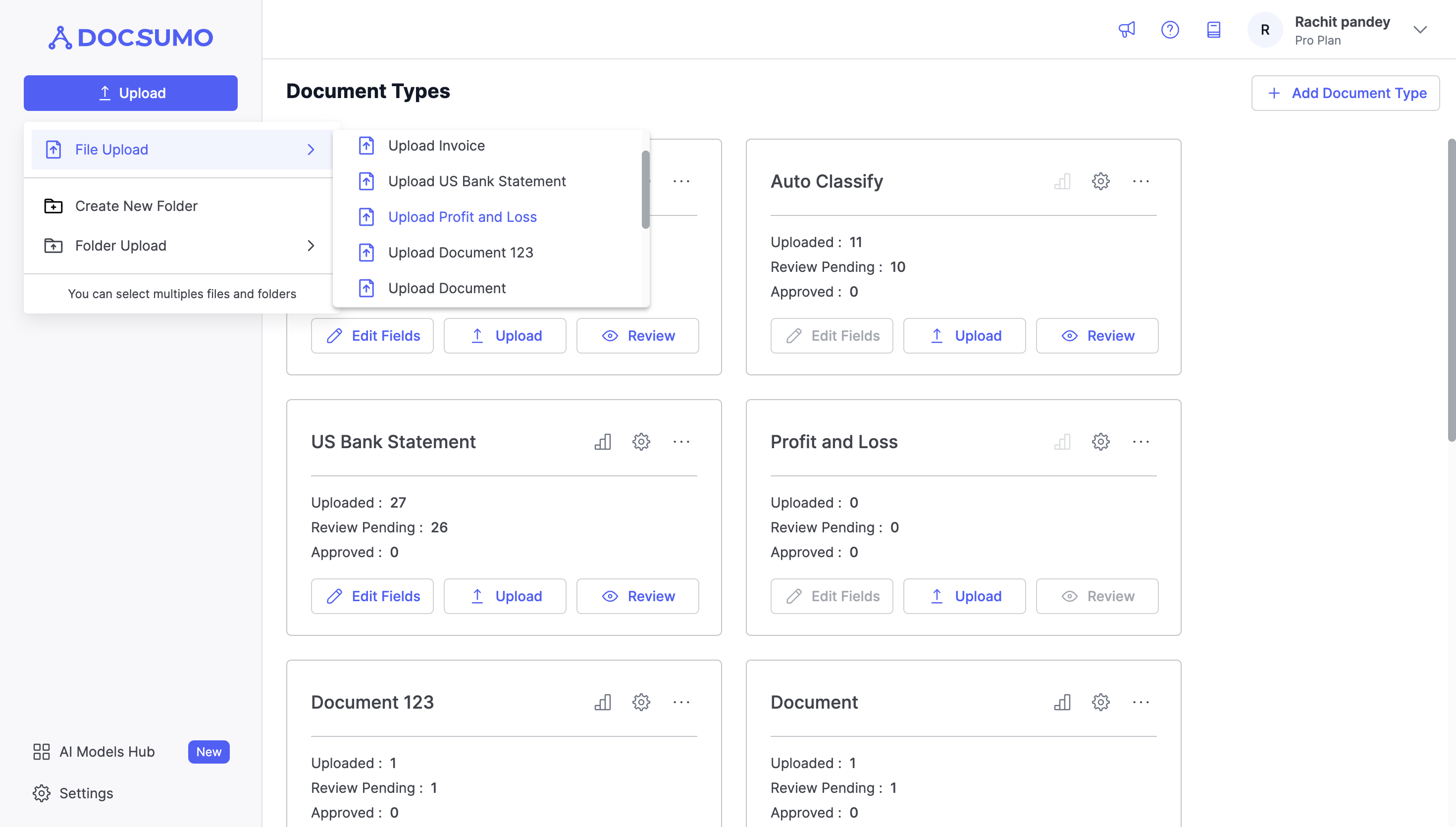The height and width of the screenshot is (827, 1456).
Task: Click Edit Fields on Auto Classify card
Action: (x=832, y=336)
